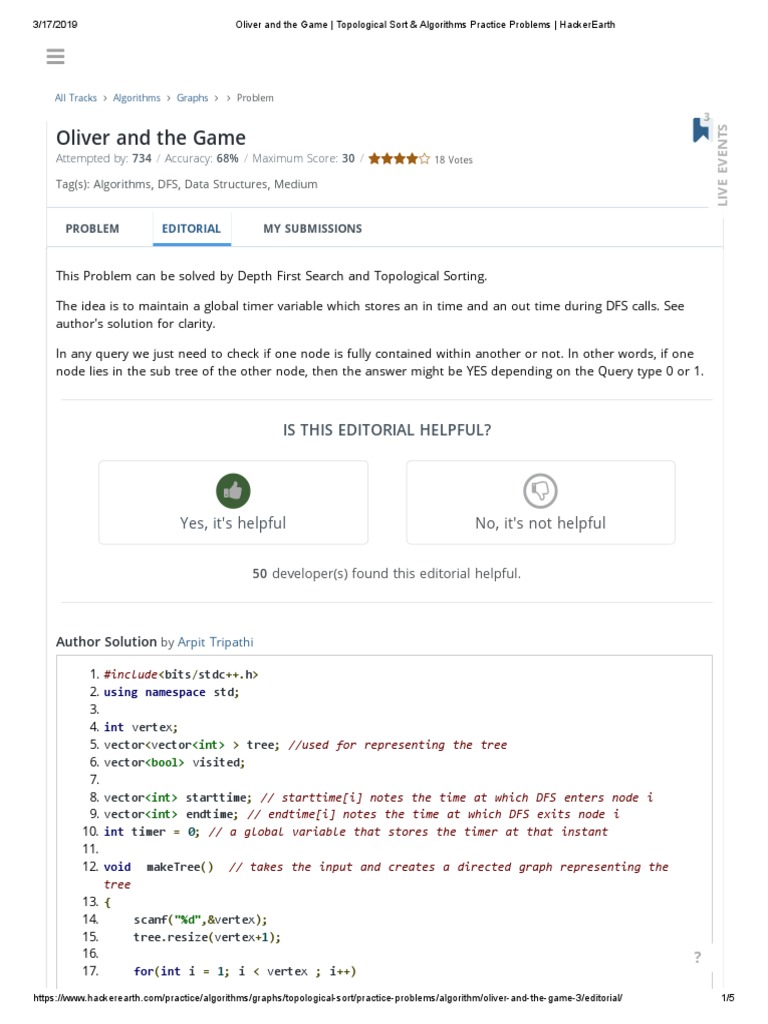
Task: Click the thumbs-up helpful icon
Action: [233, 491]
